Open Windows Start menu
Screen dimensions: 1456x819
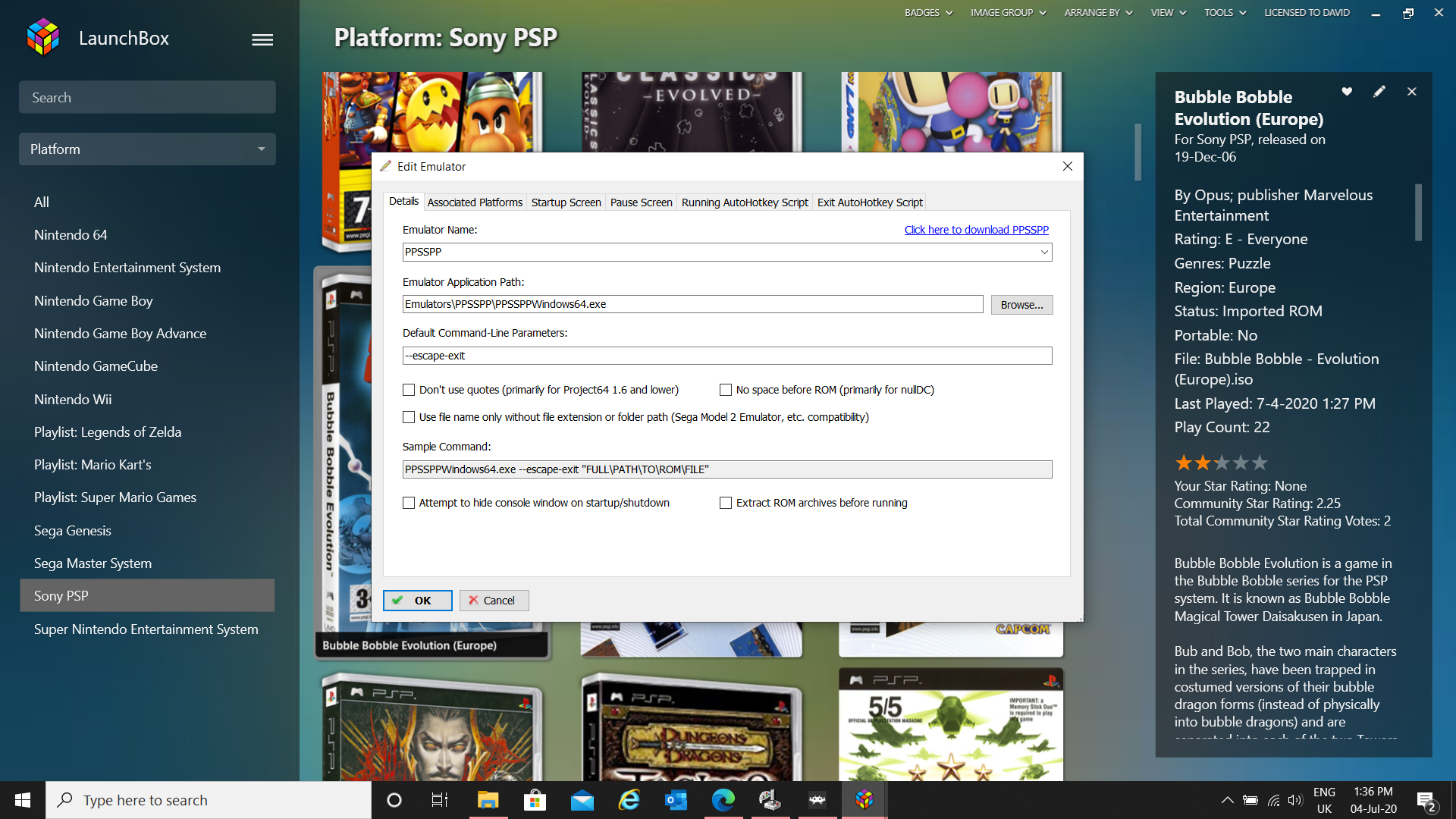(x=23, y=800)
